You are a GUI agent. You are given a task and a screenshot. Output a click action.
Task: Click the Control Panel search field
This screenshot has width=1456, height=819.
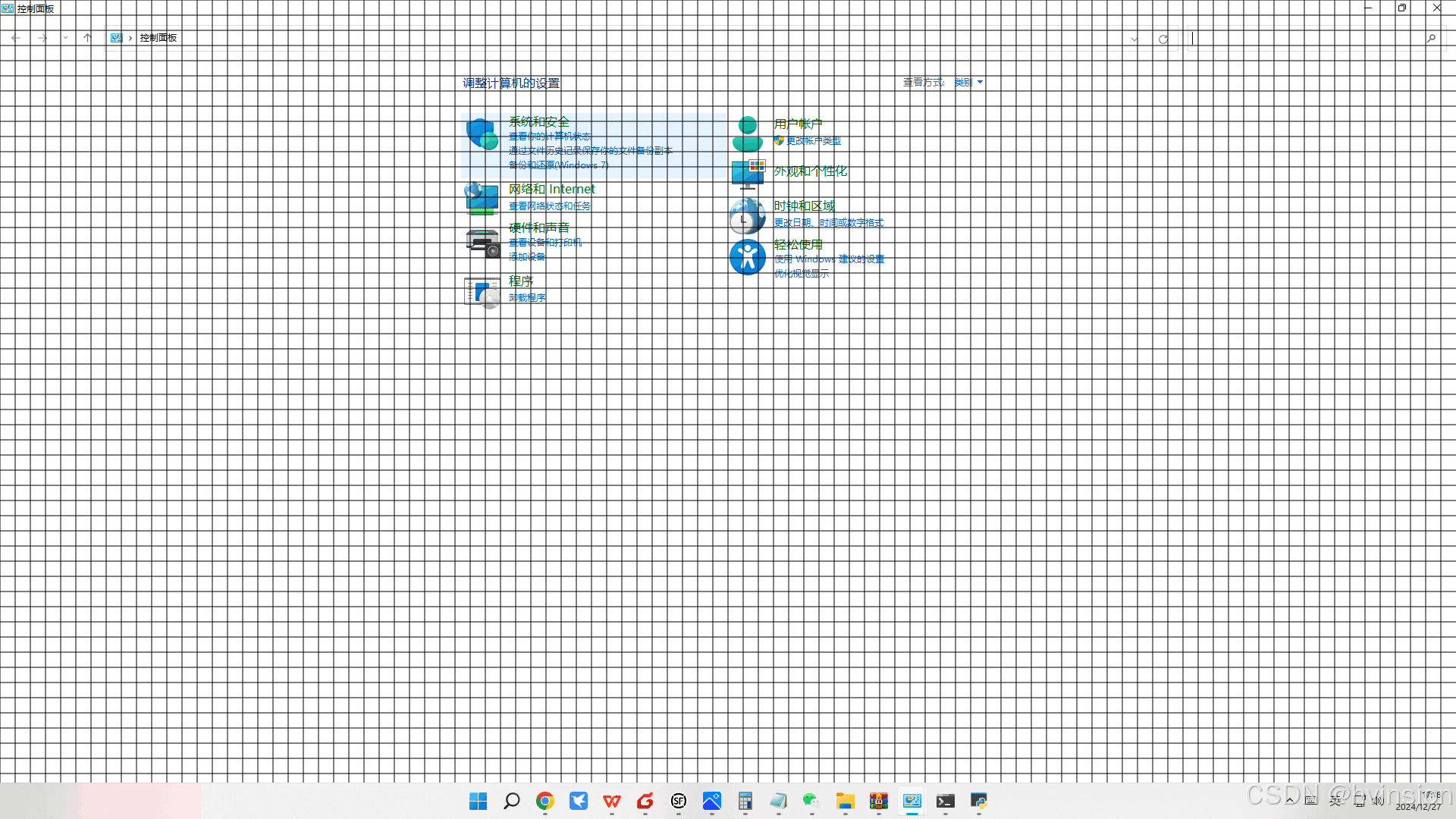tap(1304, 38)
